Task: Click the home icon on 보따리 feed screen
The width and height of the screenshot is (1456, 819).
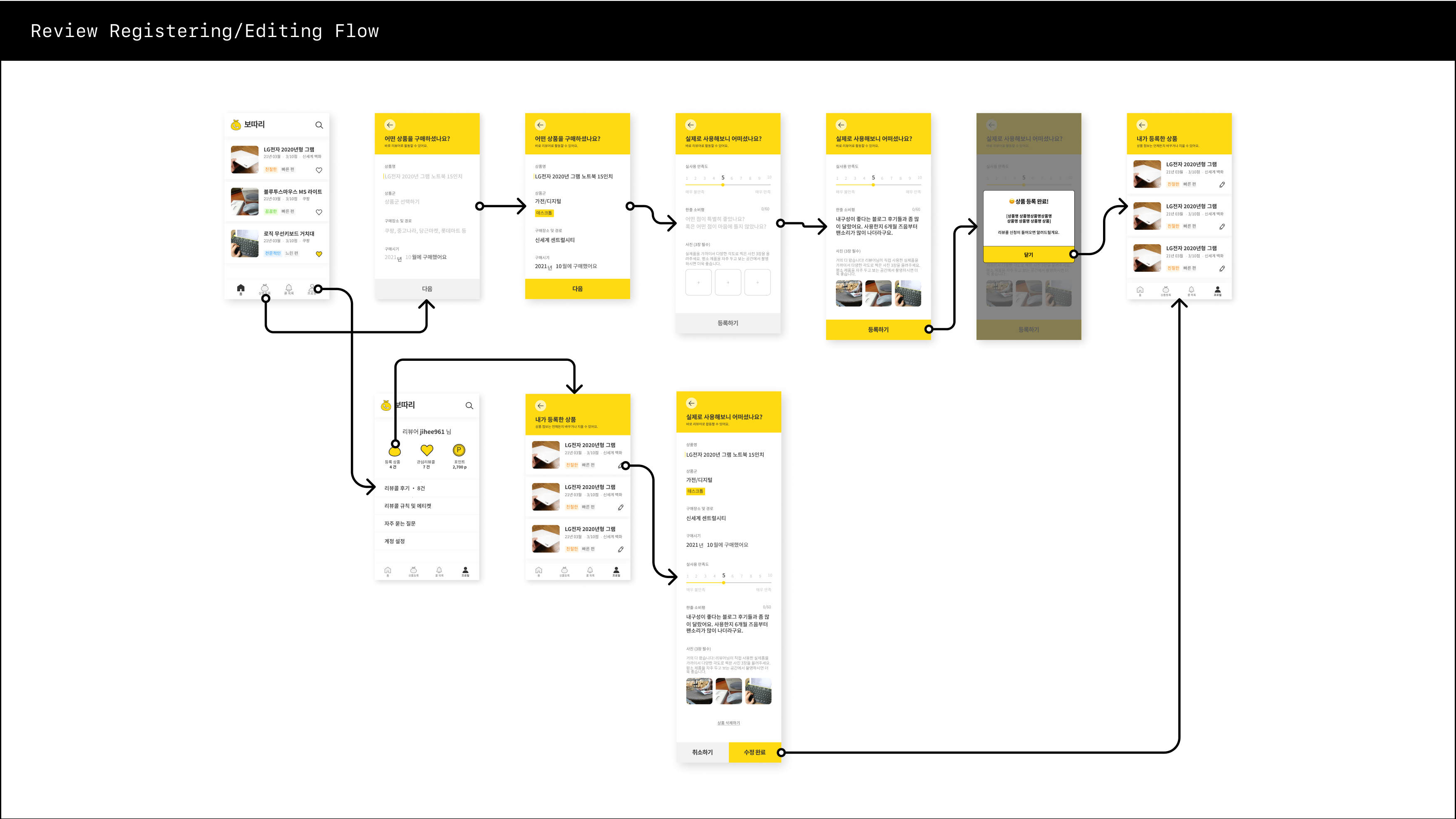Action: [x=241, y=288]
